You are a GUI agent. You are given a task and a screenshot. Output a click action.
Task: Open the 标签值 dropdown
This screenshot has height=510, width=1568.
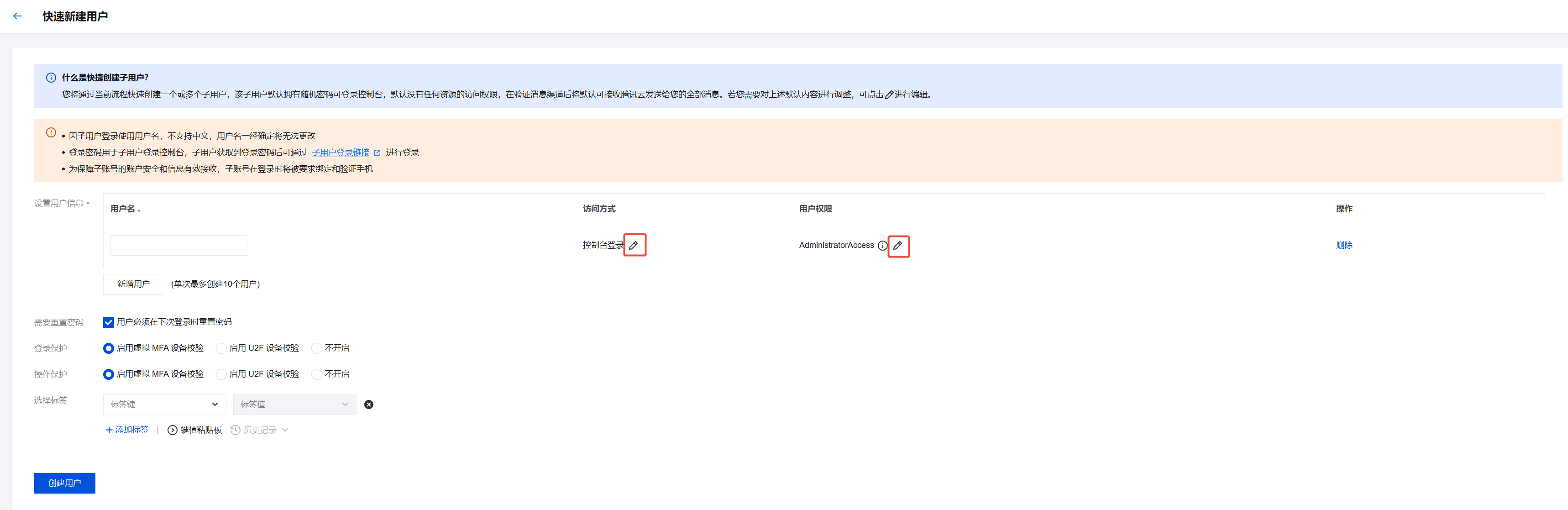coord(294,405)
